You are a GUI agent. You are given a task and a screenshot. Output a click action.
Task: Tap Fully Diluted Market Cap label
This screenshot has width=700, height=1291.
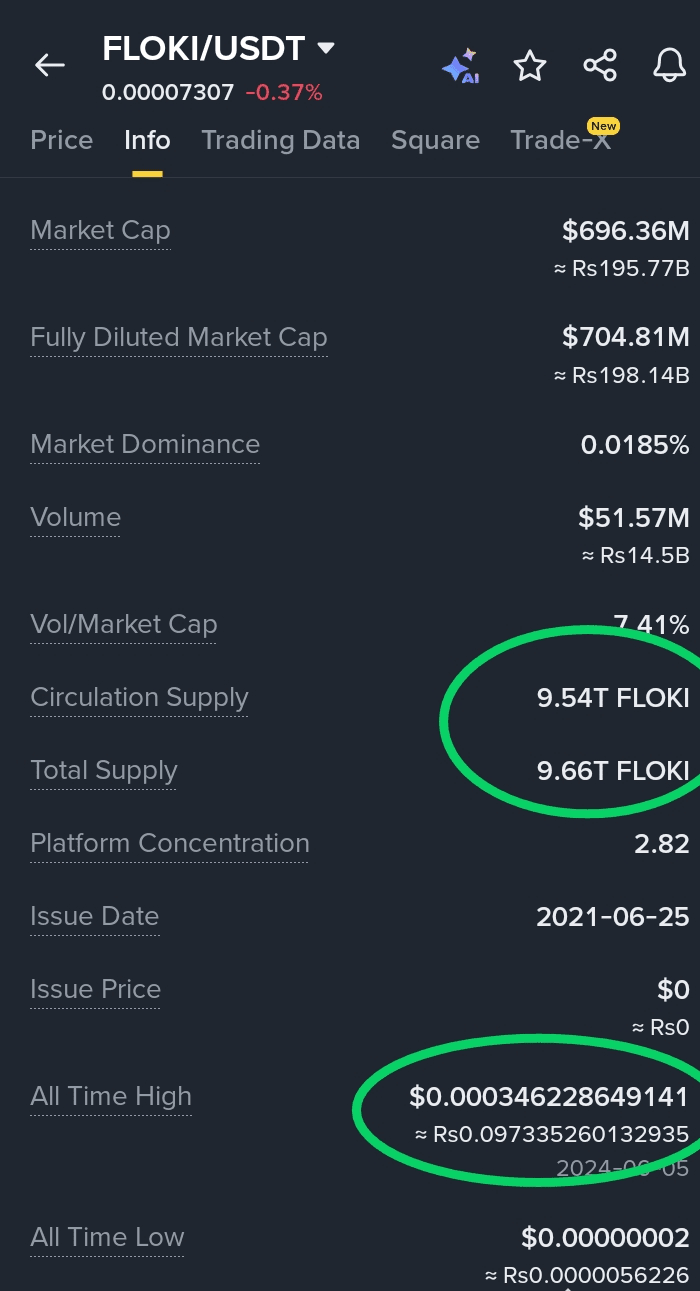[x=179, y=338]
